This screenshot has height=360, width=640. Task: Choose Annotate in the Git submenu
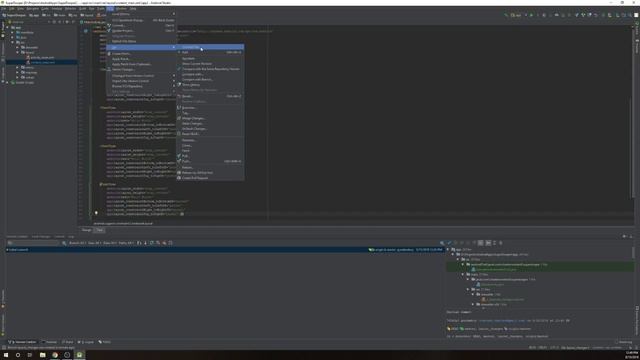(210, 58)
